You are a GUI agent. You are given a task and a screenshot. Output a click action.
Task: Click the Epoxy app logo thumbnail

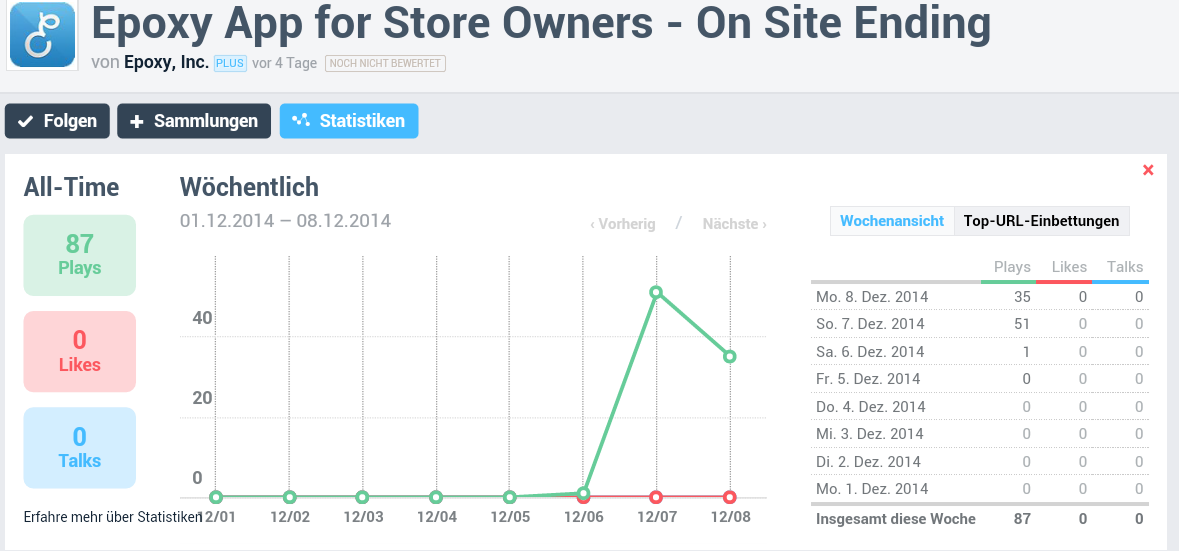point(42,35)
